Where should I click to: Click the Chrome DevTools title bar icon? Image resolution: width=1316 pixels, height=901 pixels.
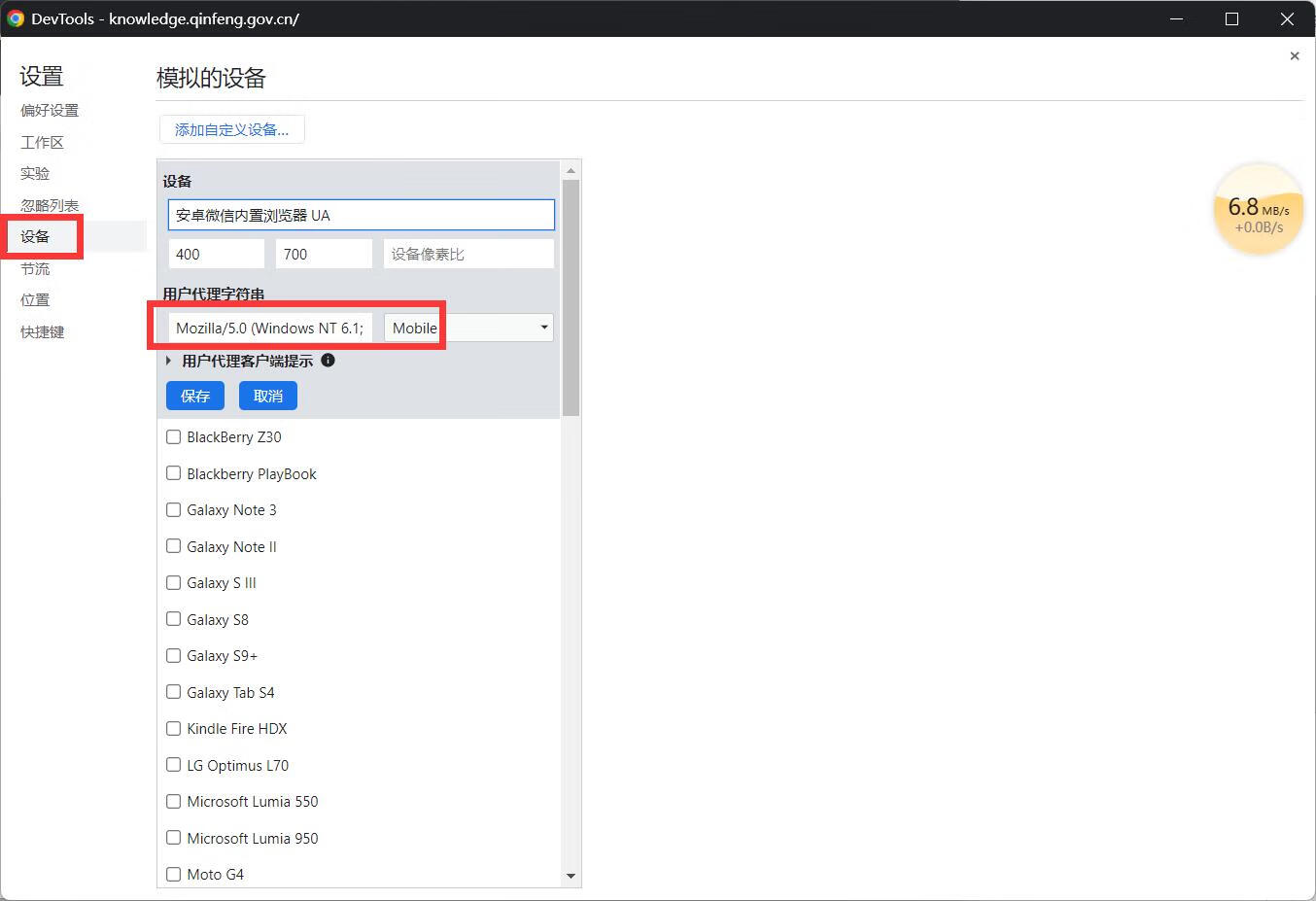point(16,18)
